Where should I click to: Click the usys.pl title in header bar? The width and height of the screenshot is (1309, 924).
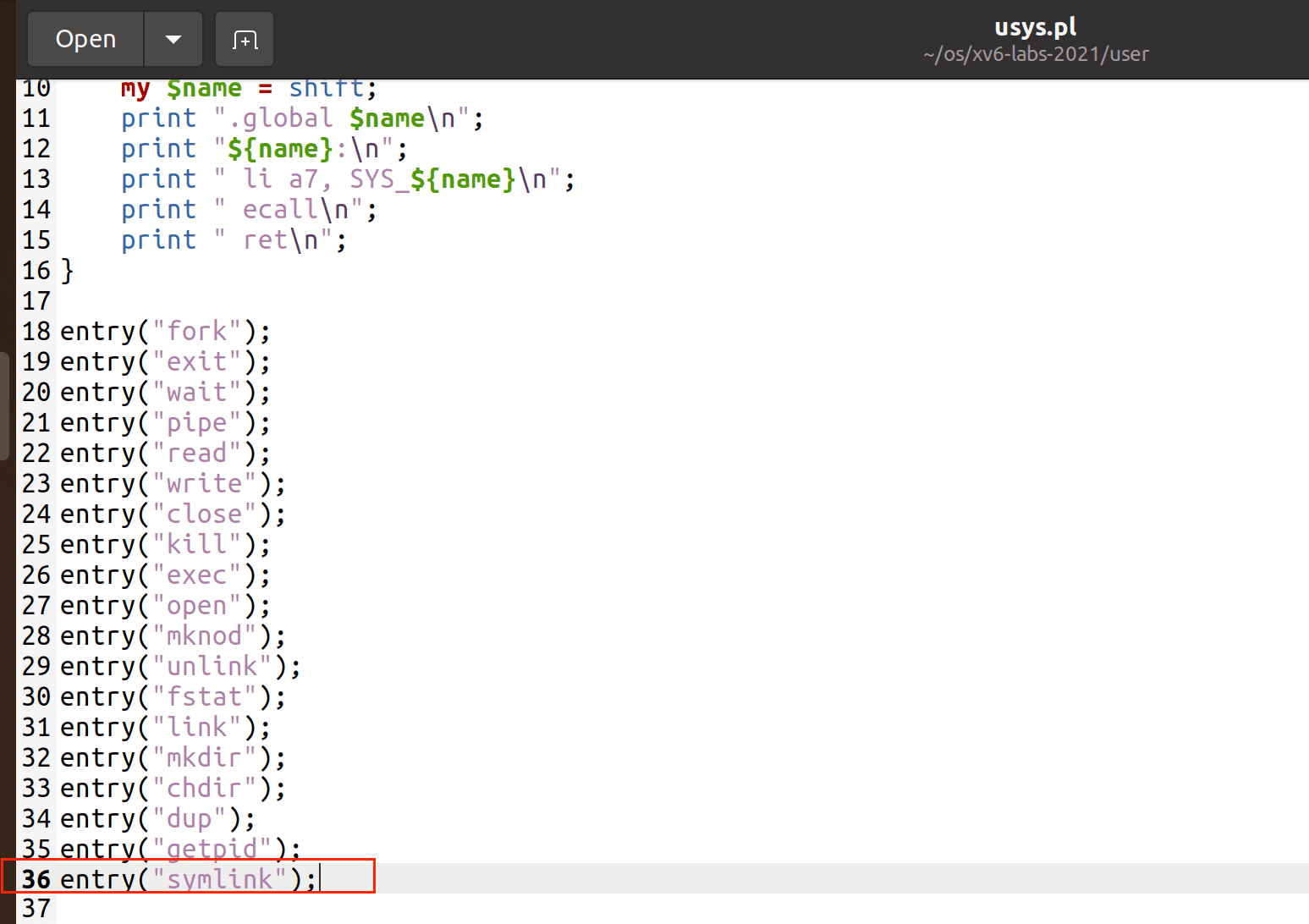pyautogui.click(x=1035, y=27)
